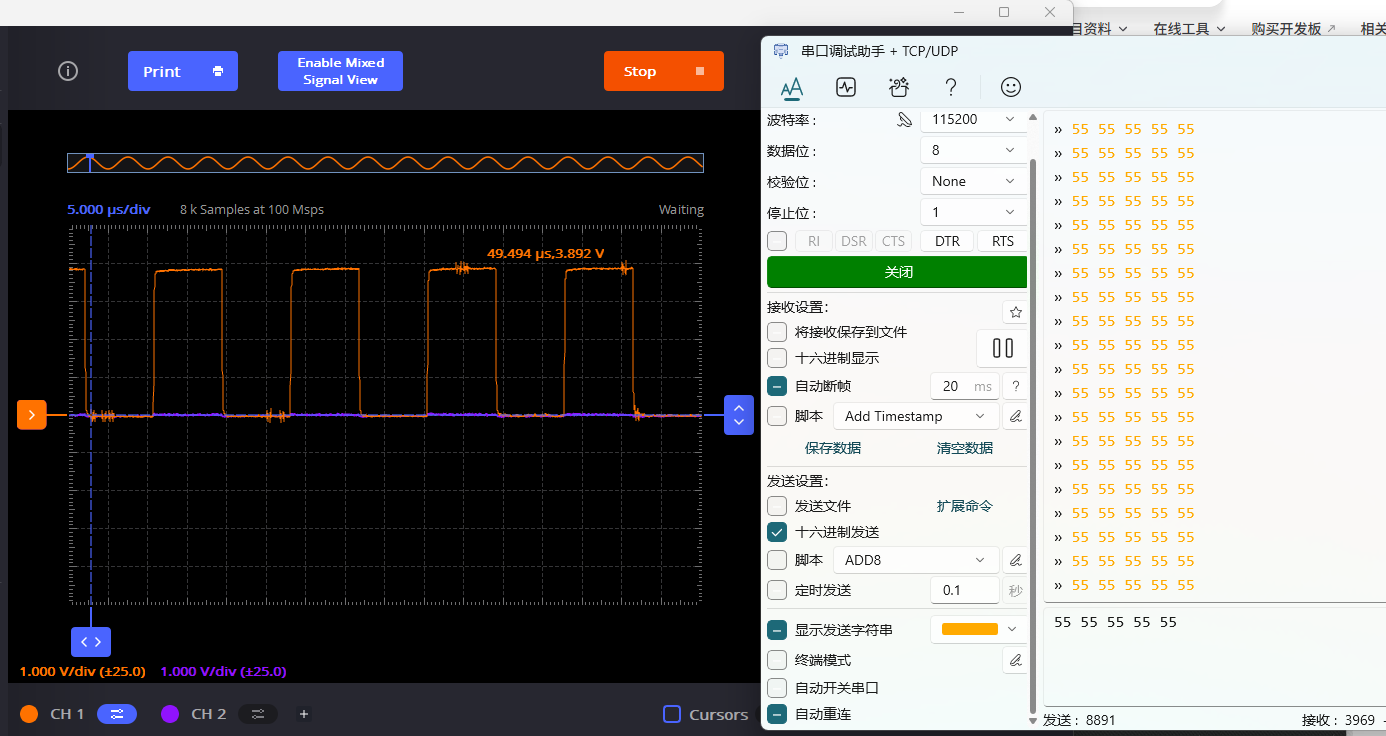The height and width of the screenshot is (736, 1386).
Task: Select the text mode tab icon in serial tool
Action: click(792, 87)
